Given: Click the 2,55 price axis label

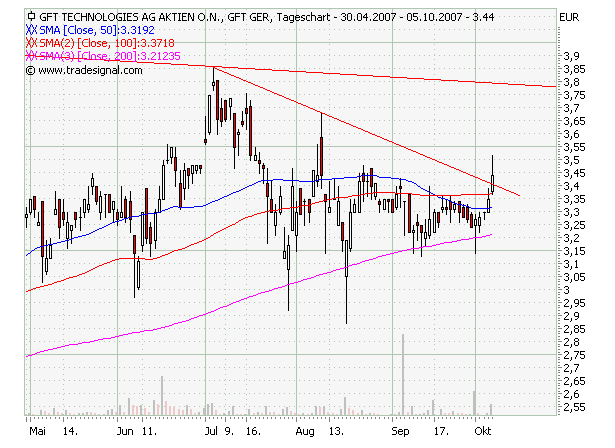Looking at the screenshot, I should pos(574,407).
